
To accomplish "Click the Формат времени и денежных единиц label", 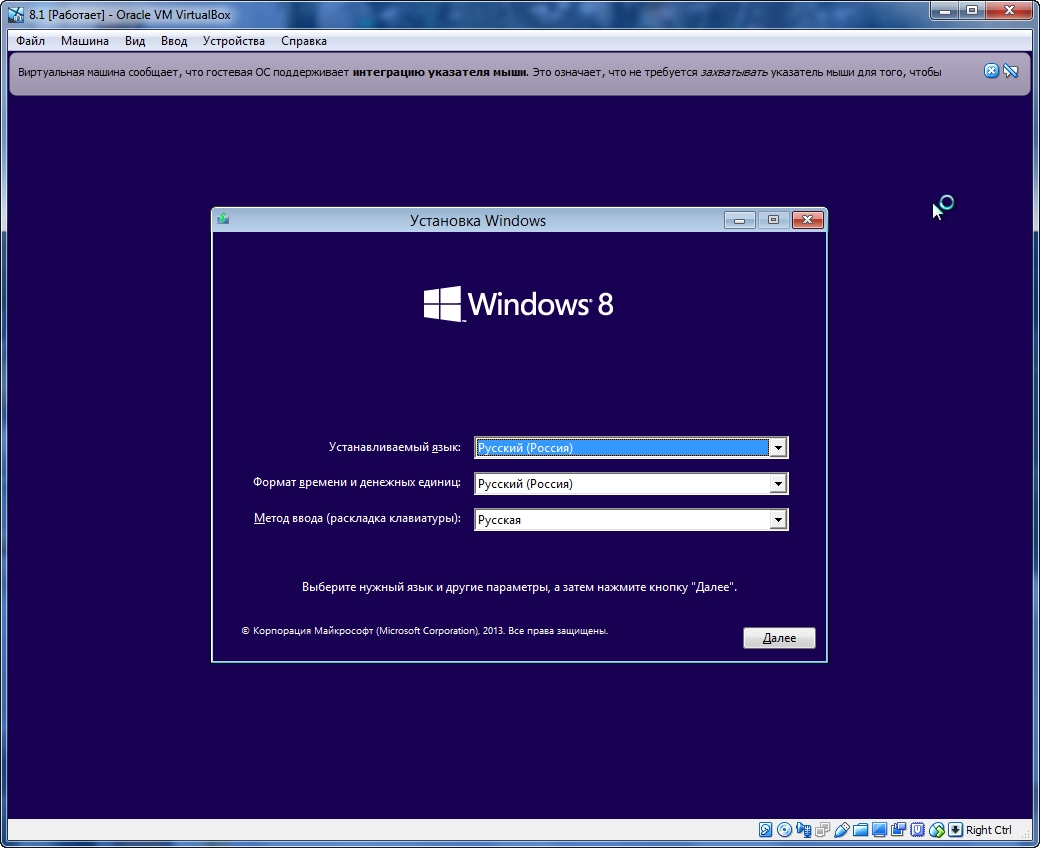I will click(x=356, y=482).
